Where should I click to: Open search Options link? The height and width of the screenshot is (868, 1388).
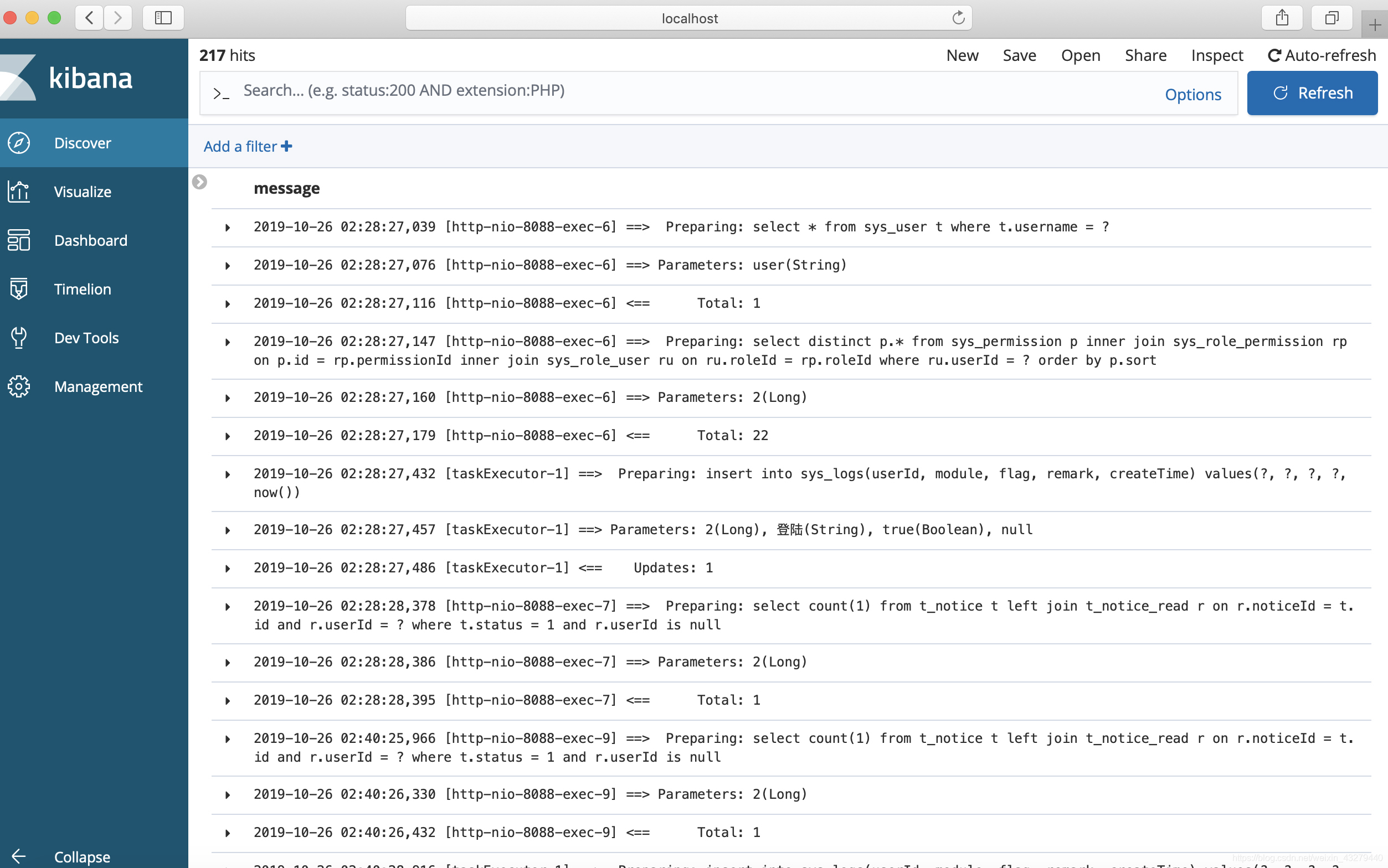1192,94
